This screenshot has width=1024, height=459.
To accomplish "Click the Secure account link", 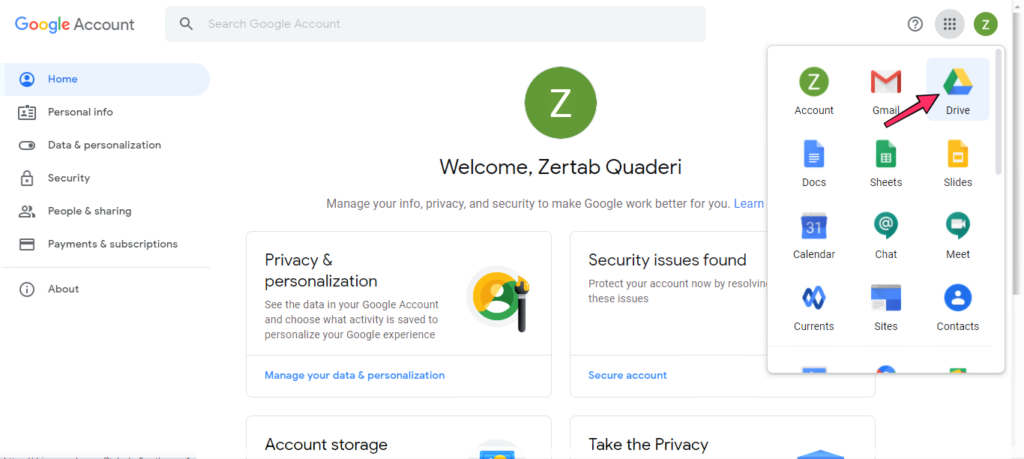I will (628, 375).
